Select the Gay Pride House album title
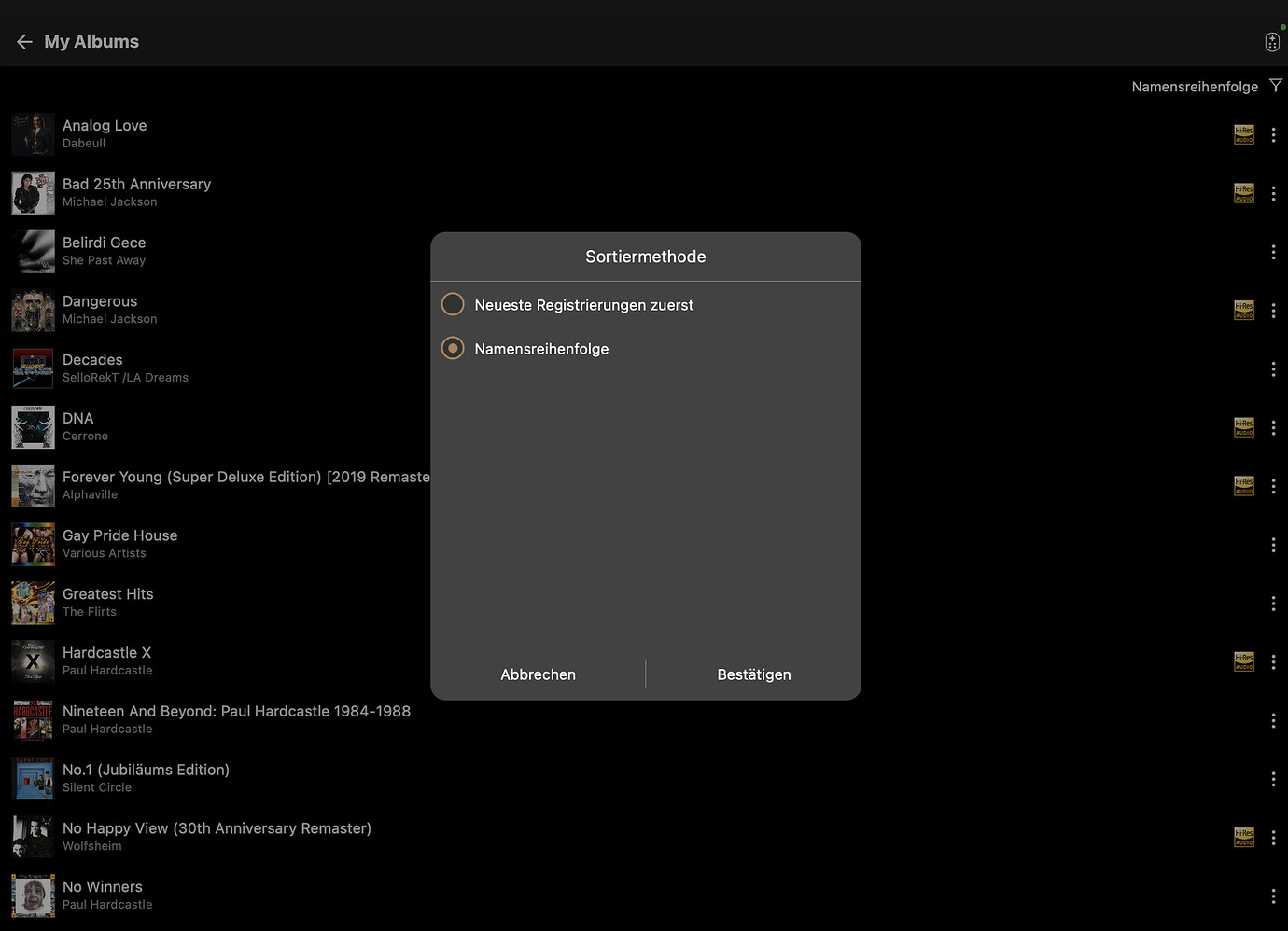This screenshot has width=1288, height=931. tap(119, 535)
